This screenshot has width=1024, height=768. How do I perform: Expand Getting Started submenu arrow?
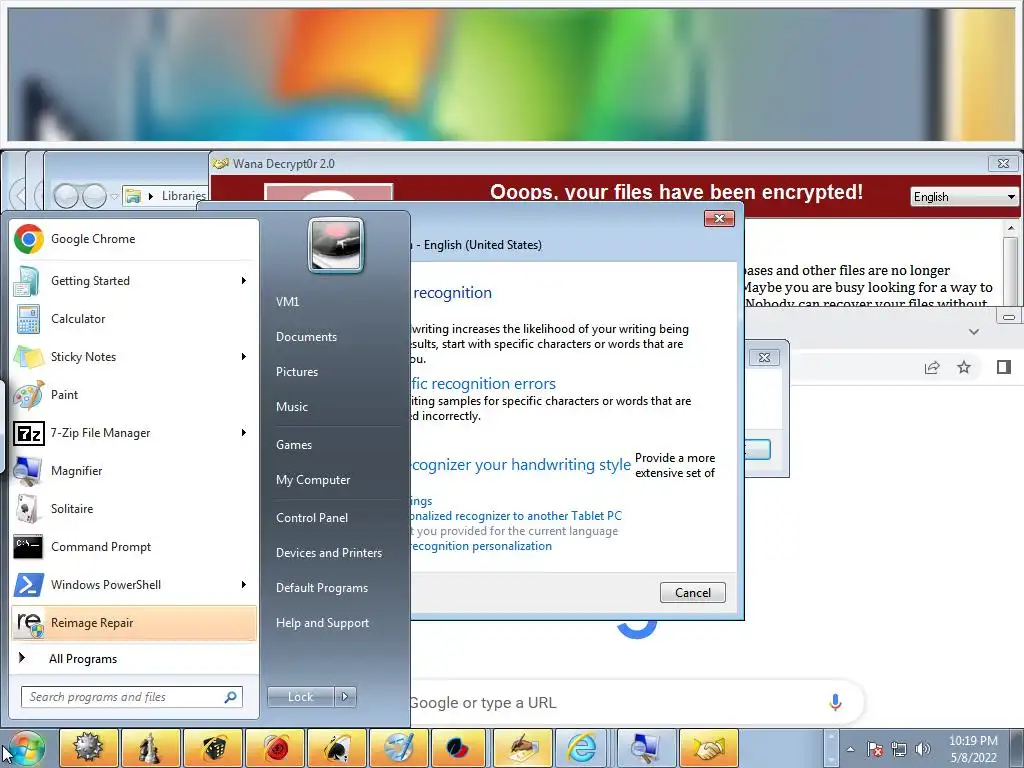[x=244, y=281]
